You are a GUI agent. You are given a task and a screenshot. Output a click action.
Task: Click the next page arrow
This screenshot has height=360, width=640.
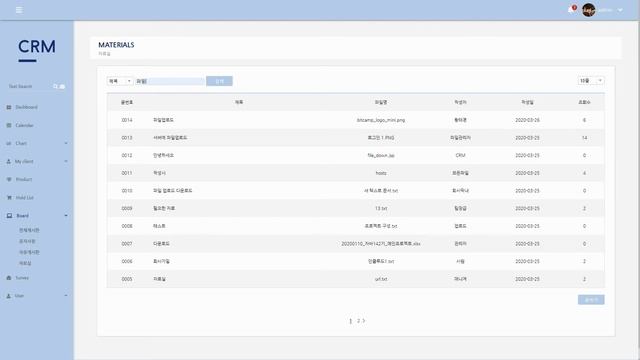[x=364, y=321]
